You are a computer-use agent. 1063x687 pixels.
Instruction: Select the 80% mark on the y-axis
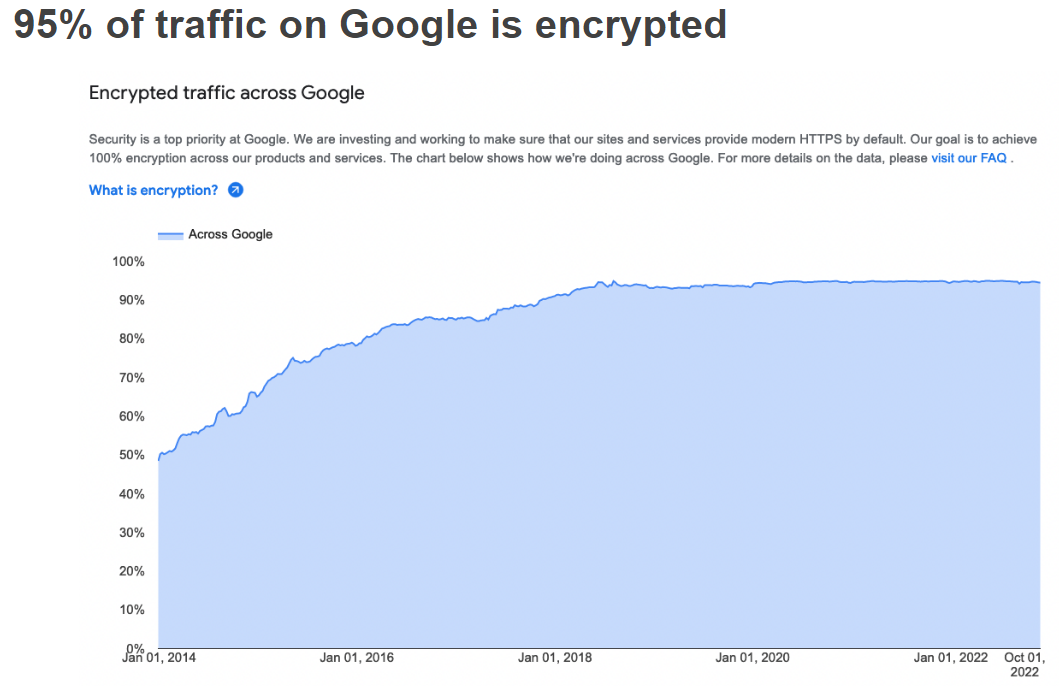(130, 339)
